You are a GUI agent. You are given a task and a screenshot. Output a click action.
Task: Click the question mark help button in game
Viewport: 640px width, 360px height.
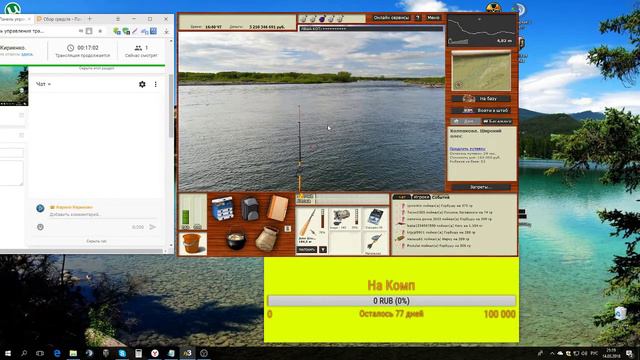click(x=418, y=18)
